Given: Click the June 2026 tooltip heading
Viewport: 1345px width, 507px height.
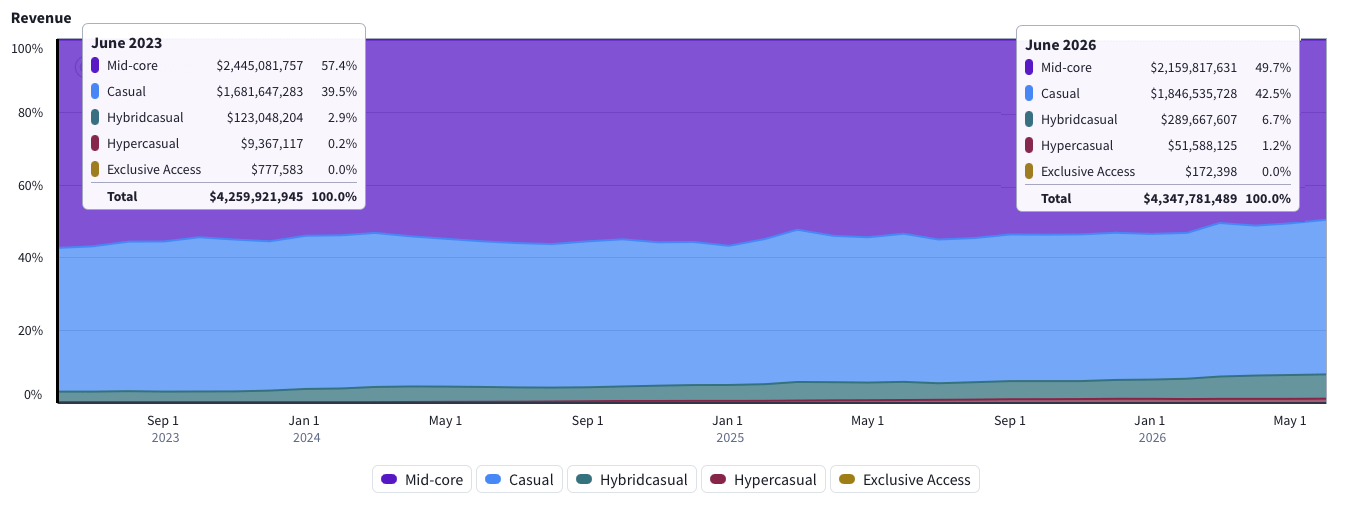Looking at the screenshot, I should click(x=1061, y=45).
